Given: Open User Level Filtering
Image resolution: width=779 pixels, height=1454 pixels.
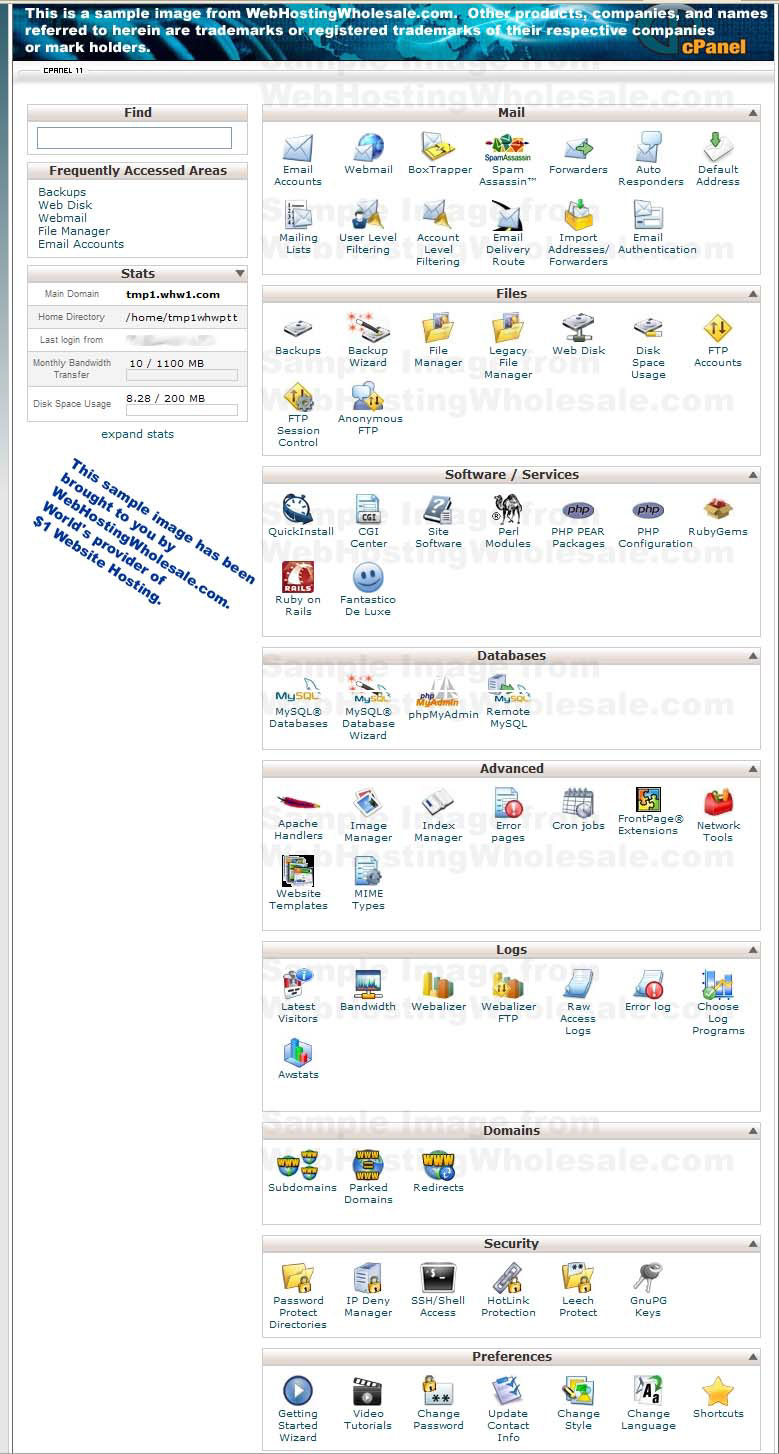Looking at the screenshot, I should coord(368,228).
